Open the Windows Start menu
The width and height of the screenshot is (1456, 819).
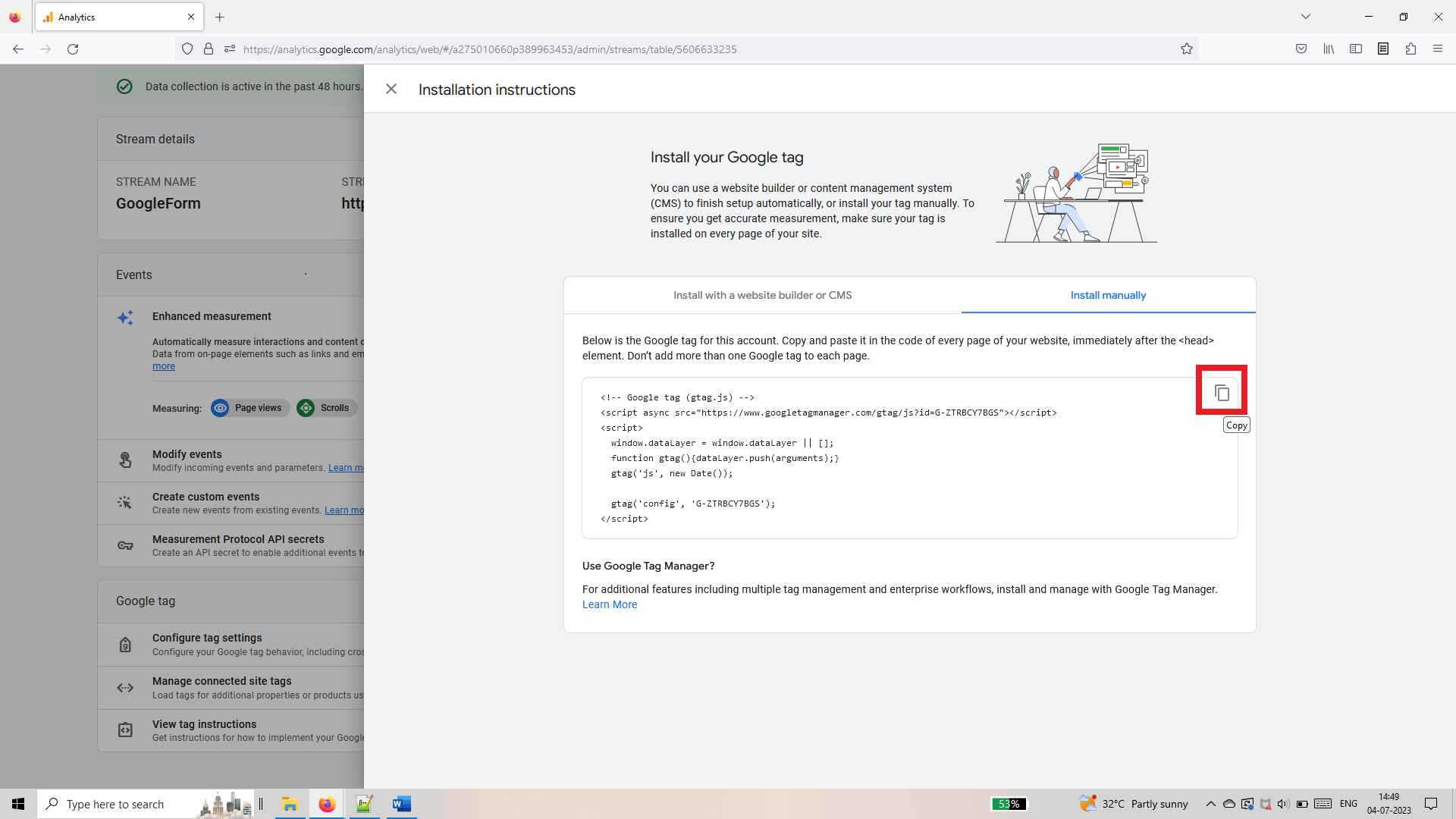pyautogui.click(x=18, y=804)
